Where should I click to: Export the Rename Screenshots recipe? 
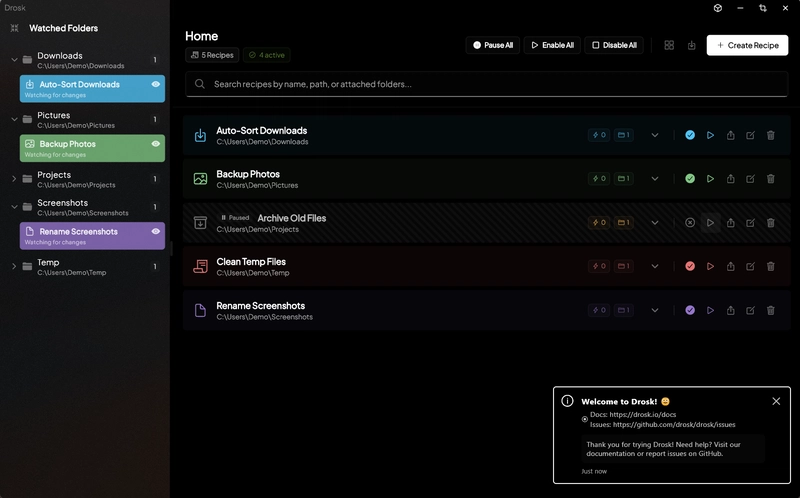coord(730,310)
